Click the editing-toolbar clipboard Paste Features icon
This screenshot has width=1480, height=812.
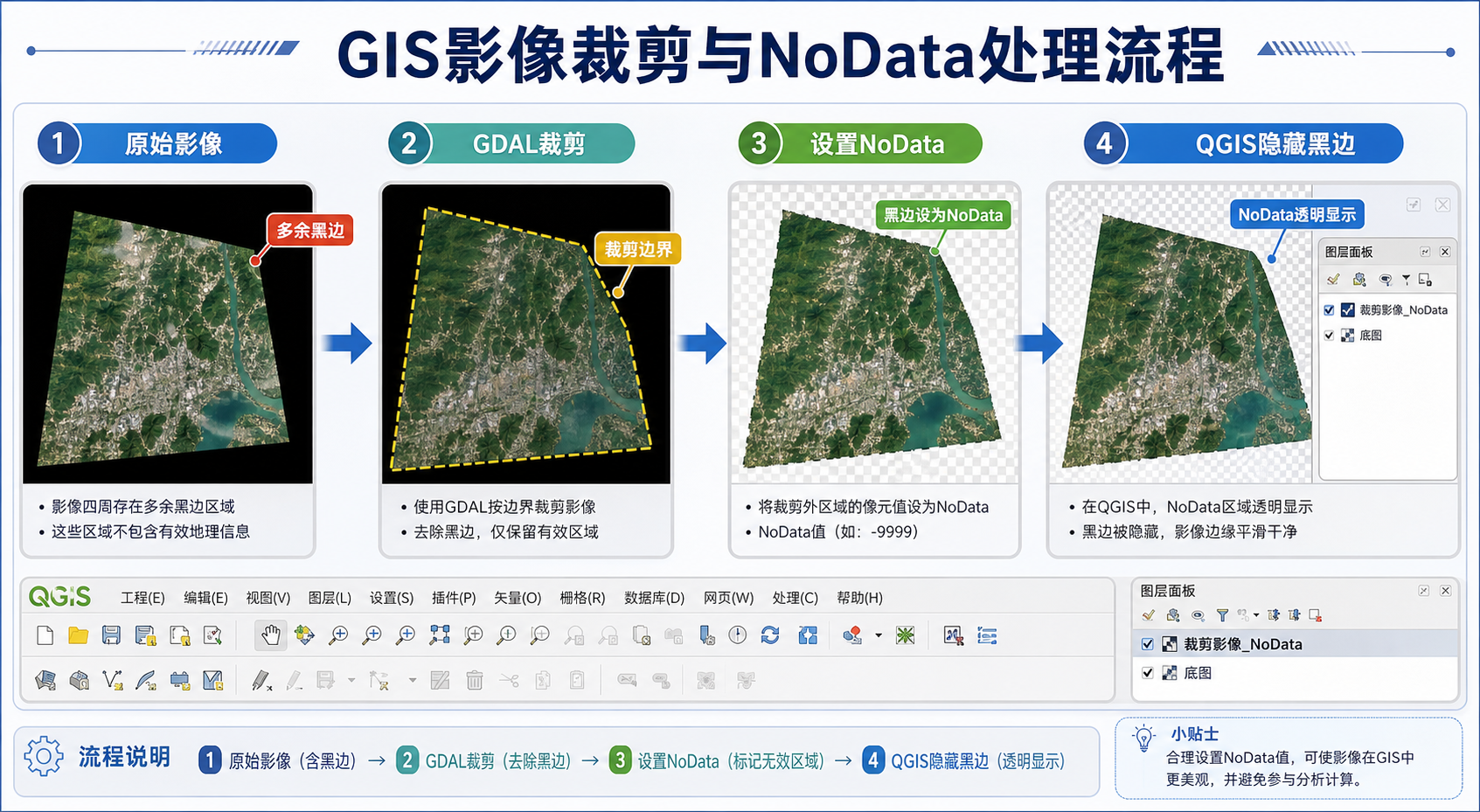pos(577,680)
